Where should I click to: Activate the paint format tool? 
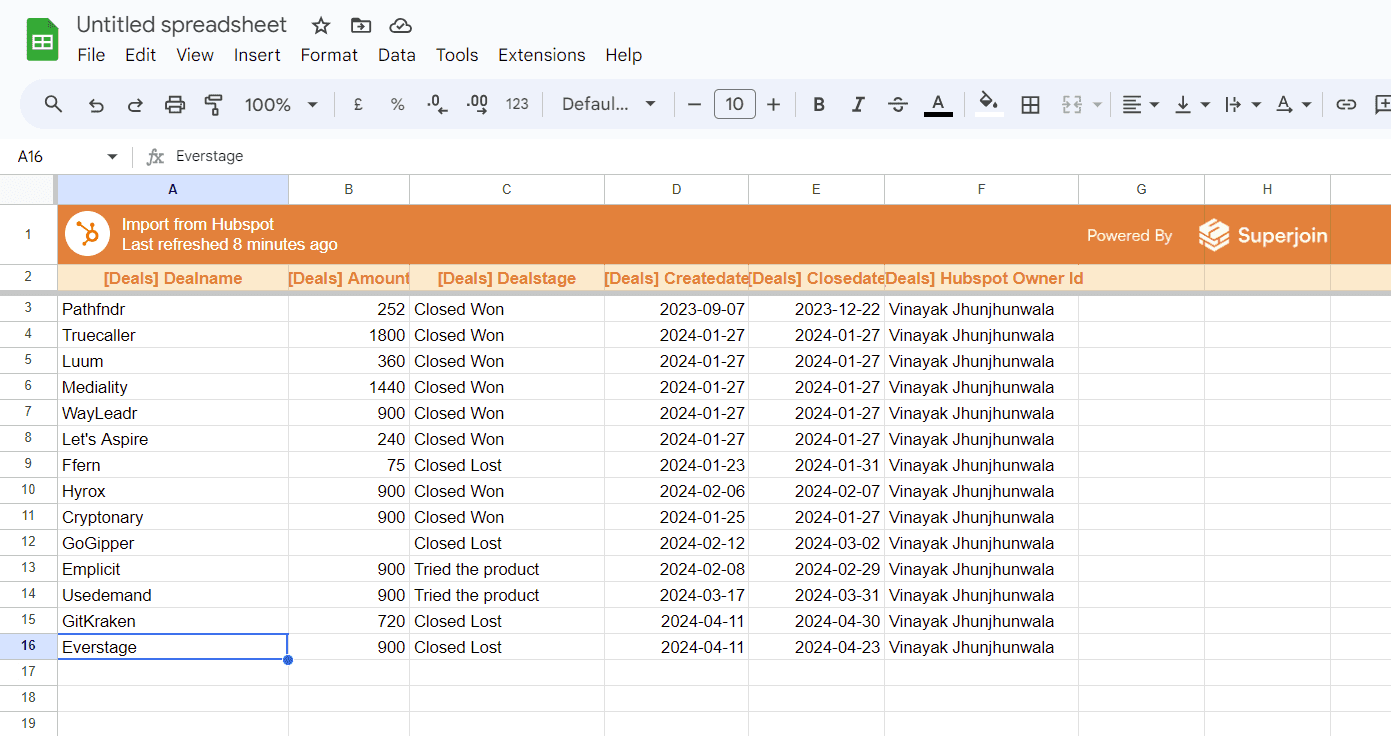(213, 104)
